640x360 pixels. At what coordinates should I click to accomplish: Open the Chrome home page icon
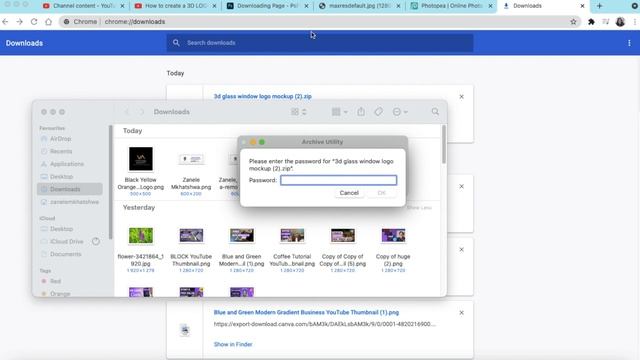[48, 22]
